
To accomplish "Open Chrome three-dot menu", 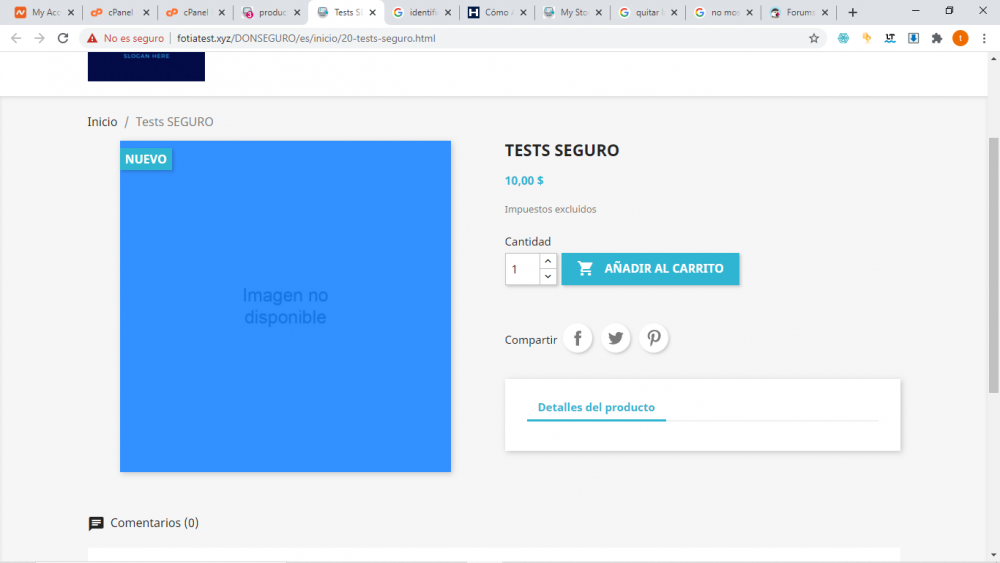I will pyautogui.click(x=984, y=38).
